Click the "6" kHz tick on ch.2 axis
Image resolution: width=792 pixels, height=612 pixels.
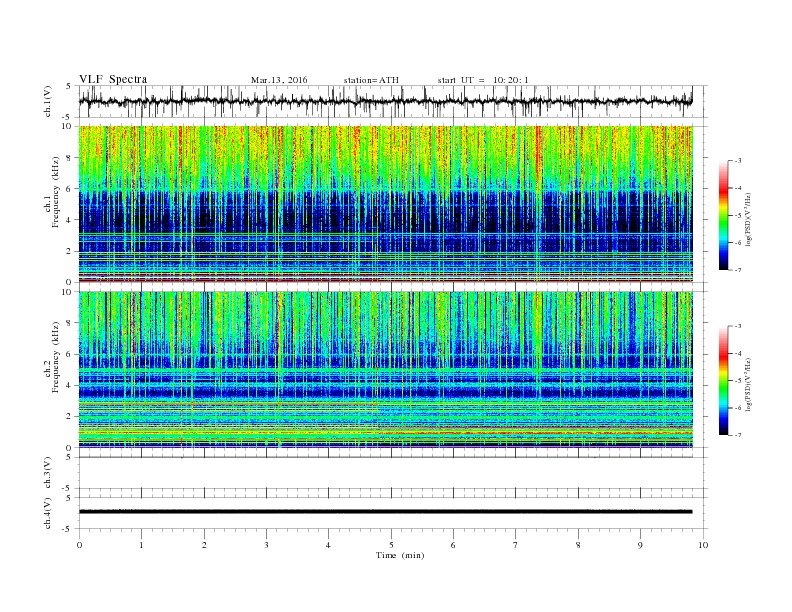coord(70,354)
